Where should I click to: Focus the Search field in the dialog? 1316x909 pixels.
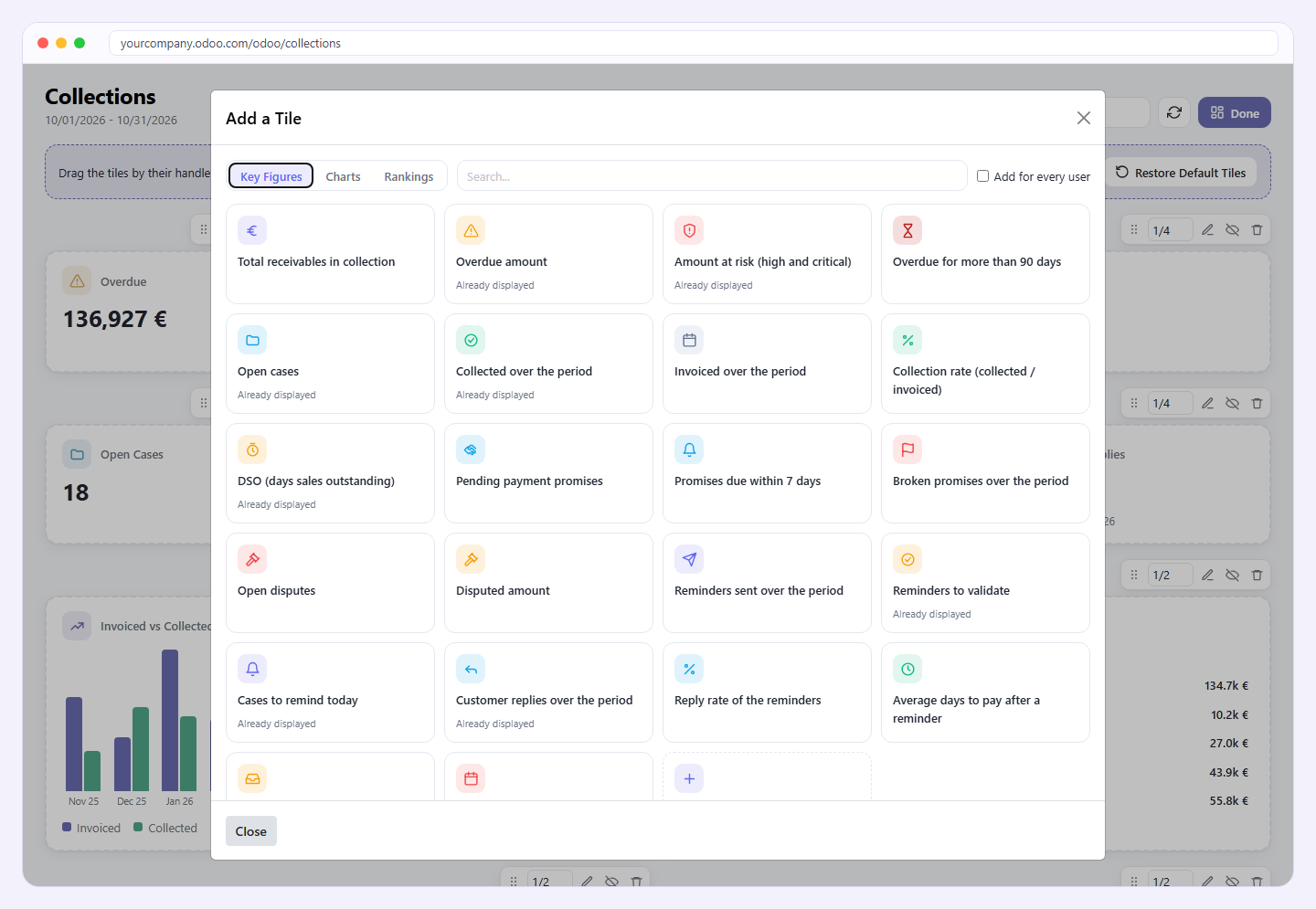point(712,176)
